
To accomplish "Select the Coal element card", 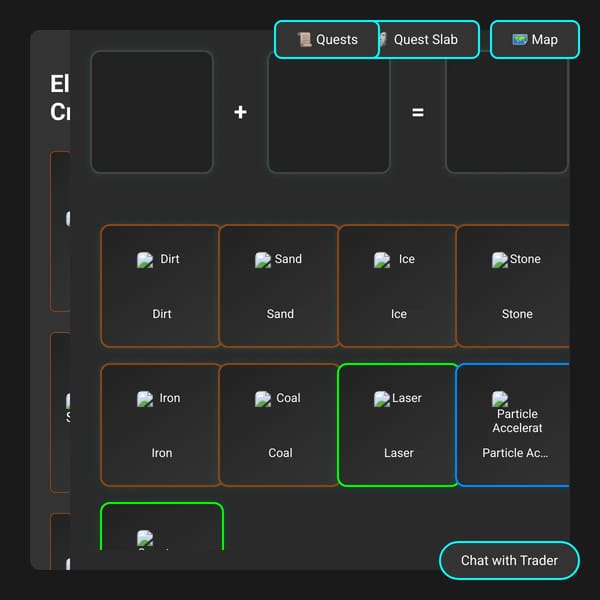I will coord(279,425).
